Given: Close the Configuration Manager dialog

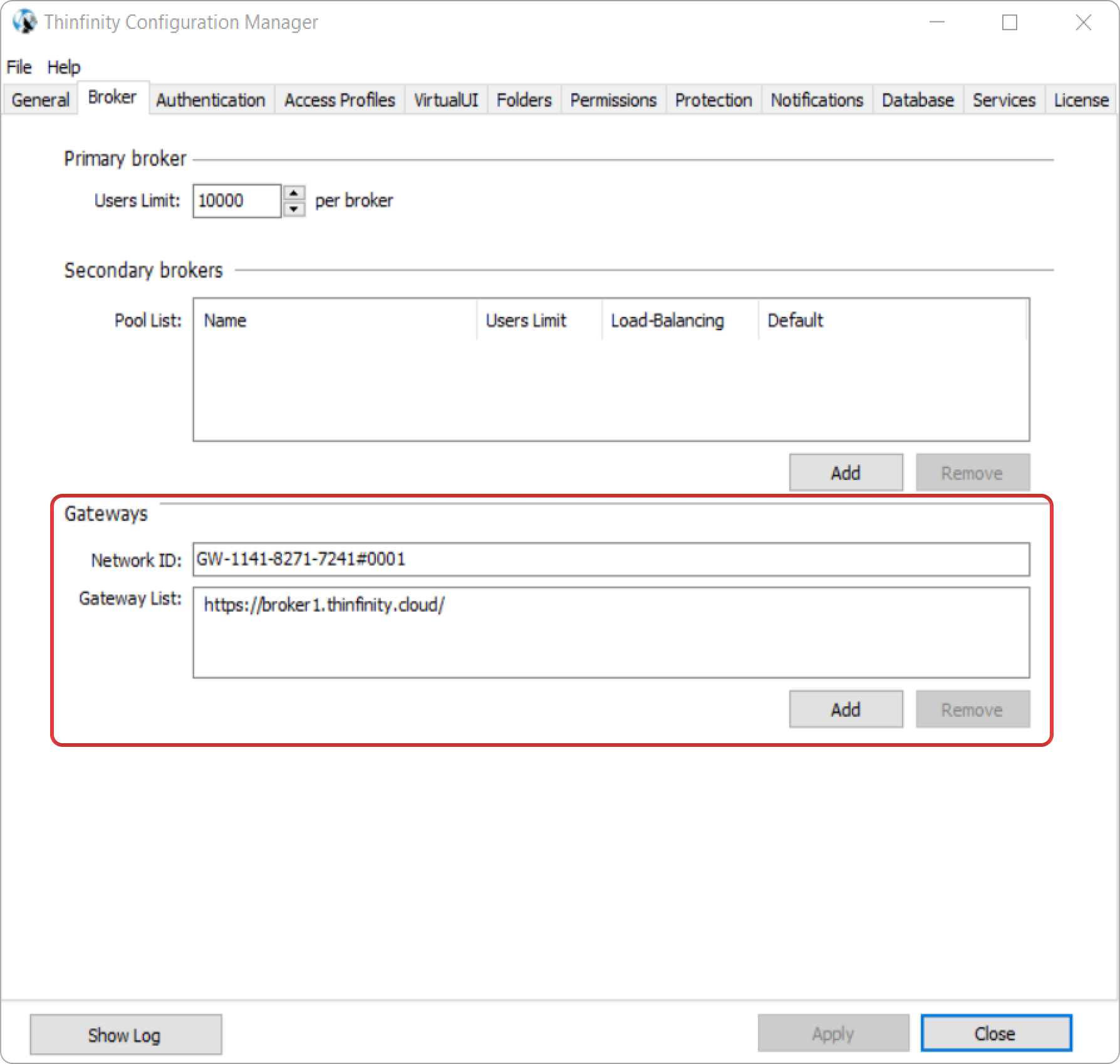Looking at the screenshot, I should point(996,1033).
